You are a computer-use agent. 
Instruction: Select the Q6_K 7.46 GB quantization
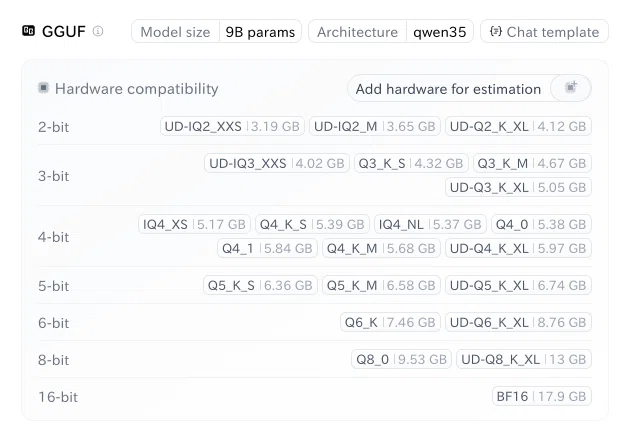pos(390,322)
